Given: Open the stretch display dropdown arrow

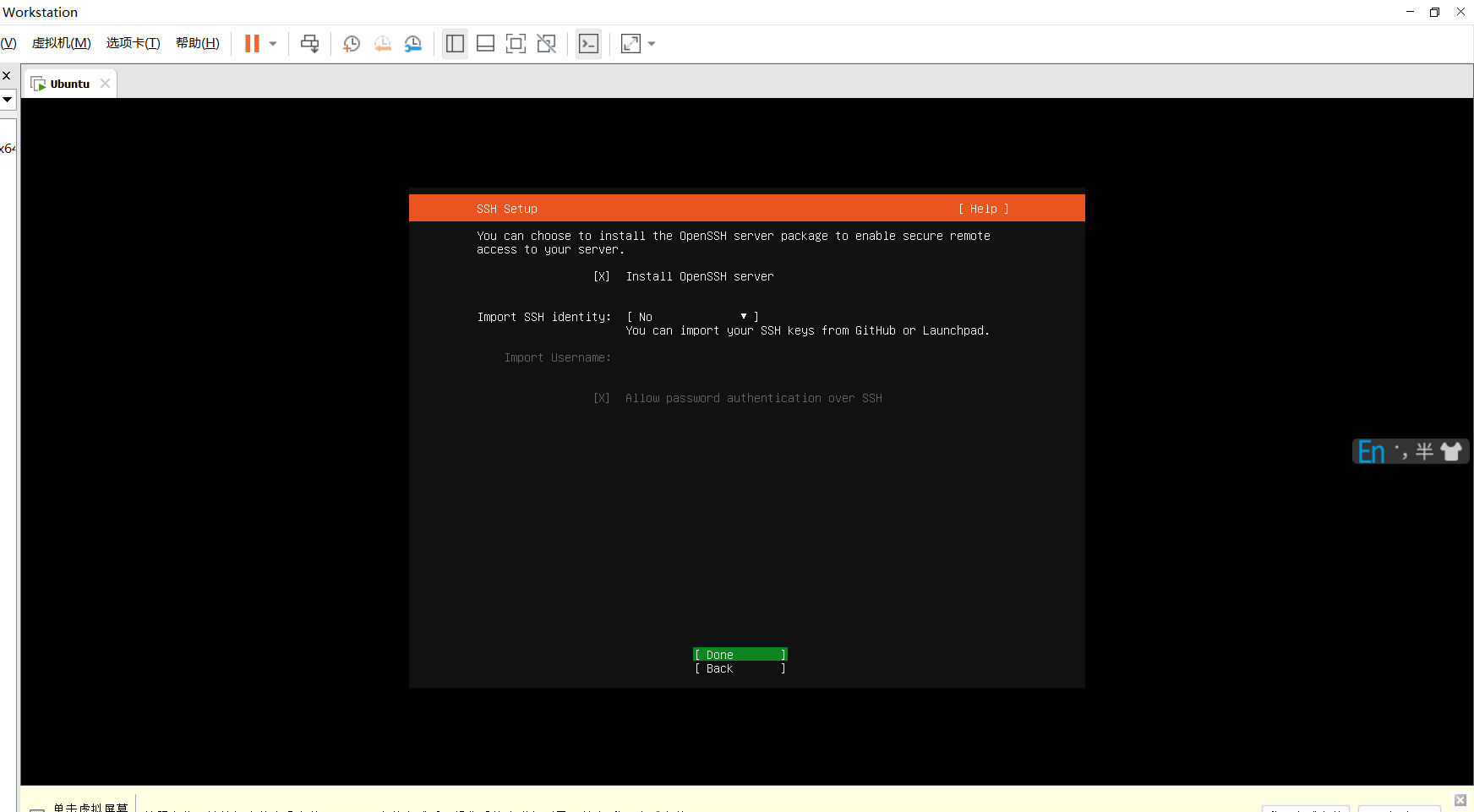Looking at the screenshot, I should pyautogui.click(x=652, y=44).
